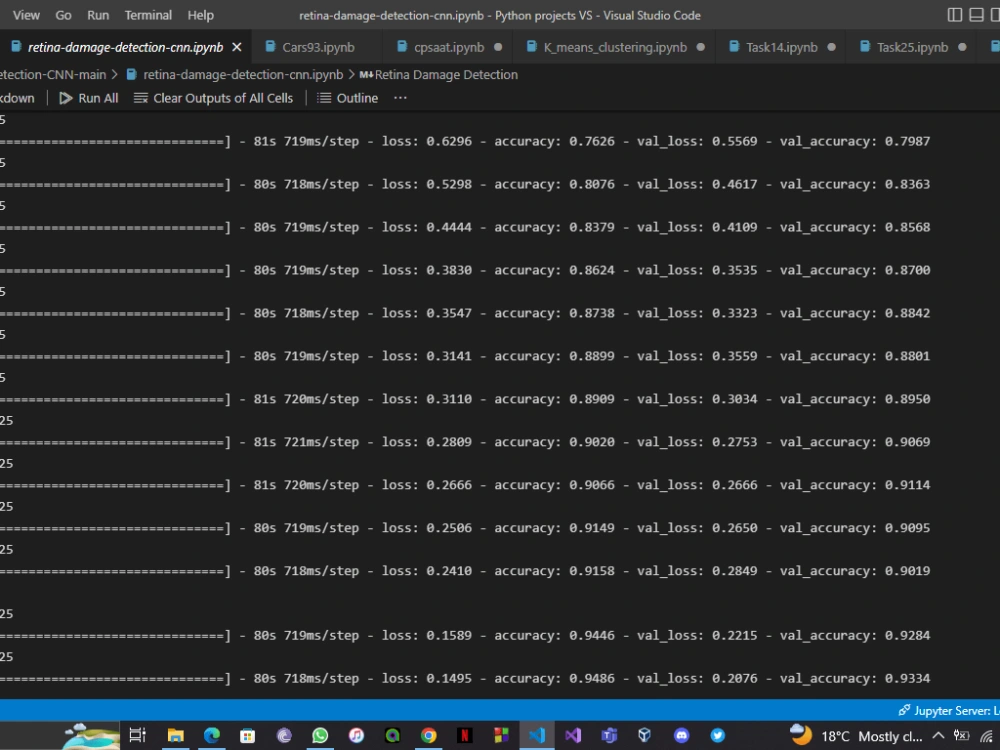The width and height of the screenshot is (1000, 750).
Task: Run All notebook cells
Action: [89, 98]
